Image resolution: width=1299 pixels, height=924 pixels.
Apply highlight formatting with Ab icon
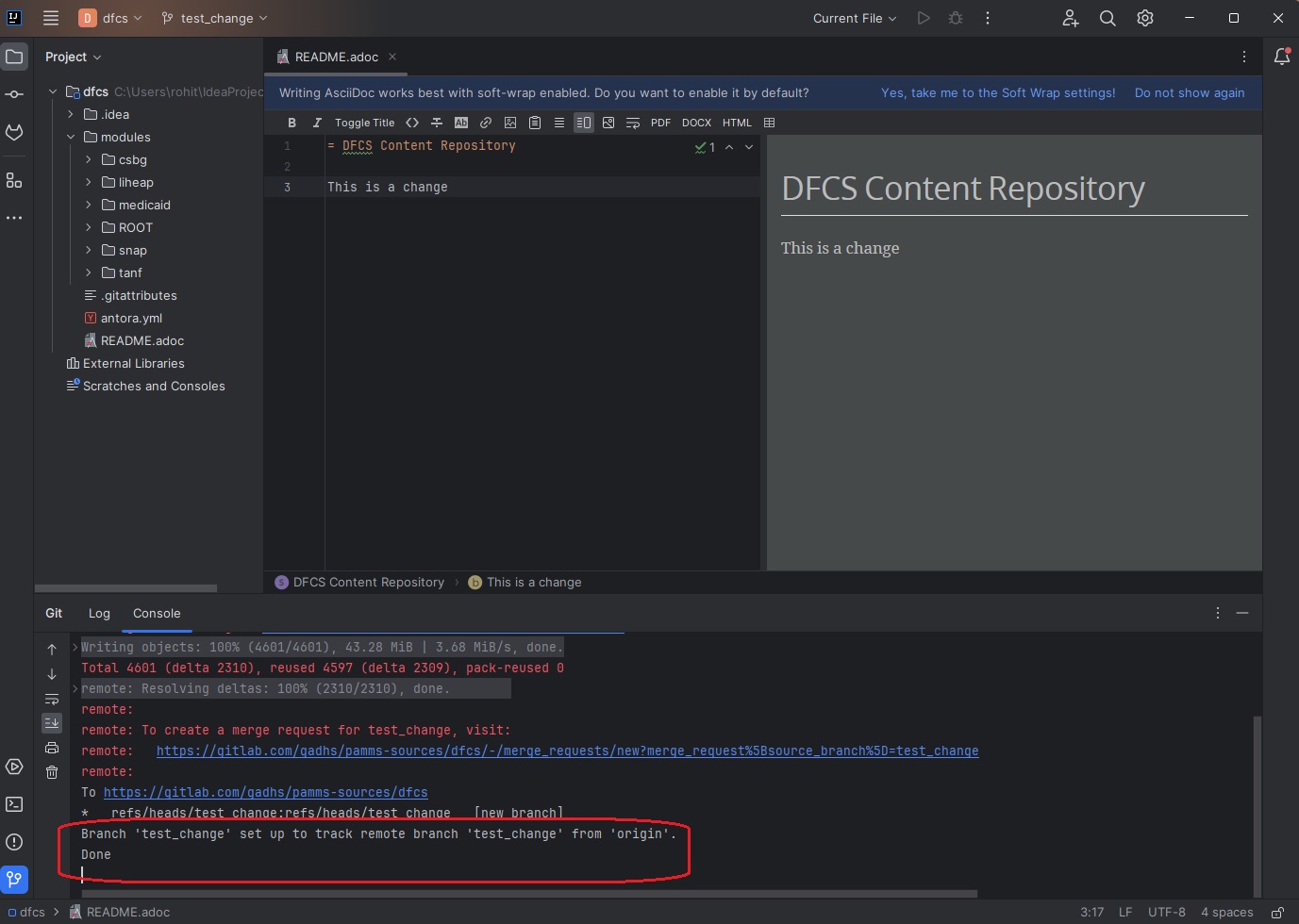click(461, 123)
